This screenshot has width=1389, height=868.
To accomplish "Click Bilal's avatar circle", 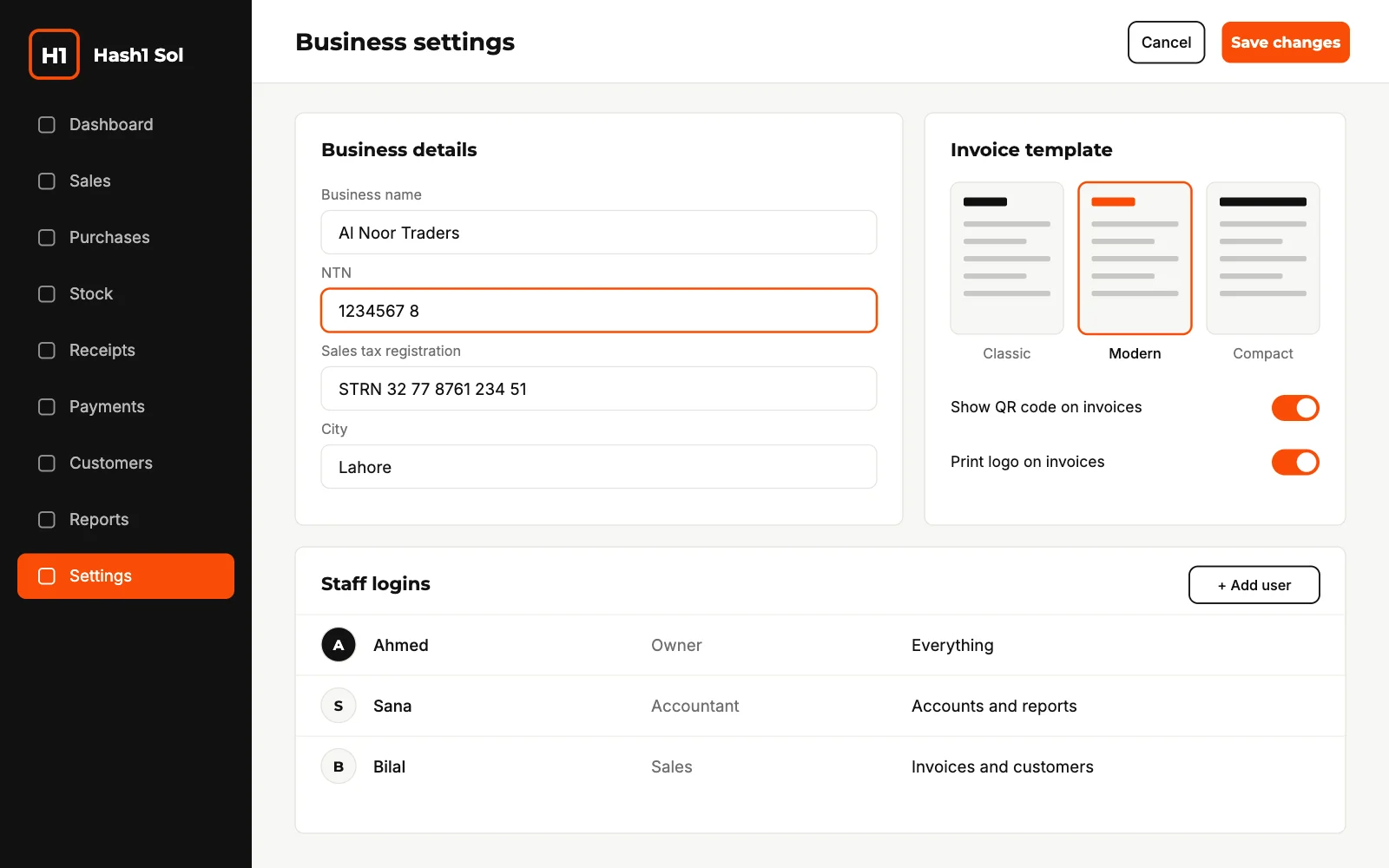I will click(339, 766).
